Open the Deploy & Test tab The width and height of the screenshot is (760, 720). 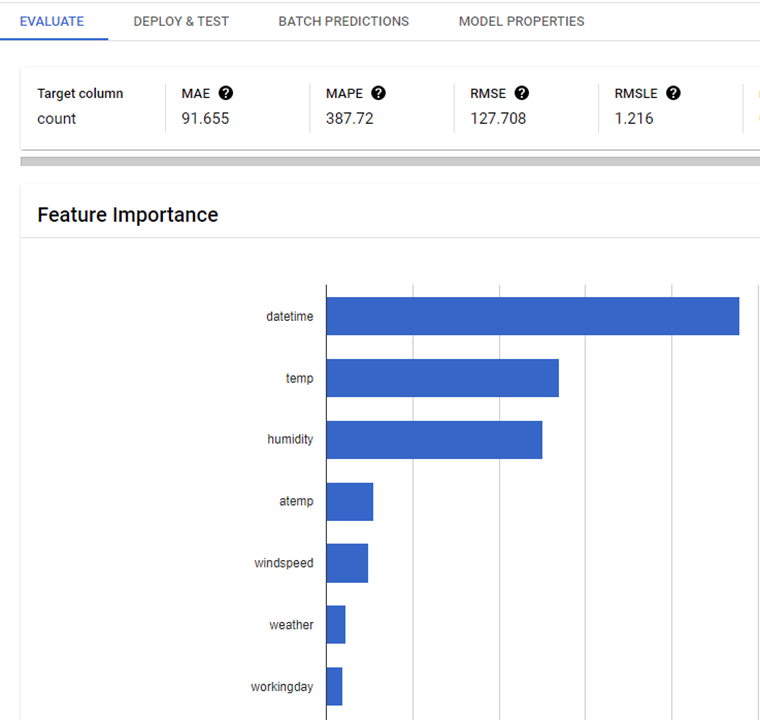tap(181, 21)
